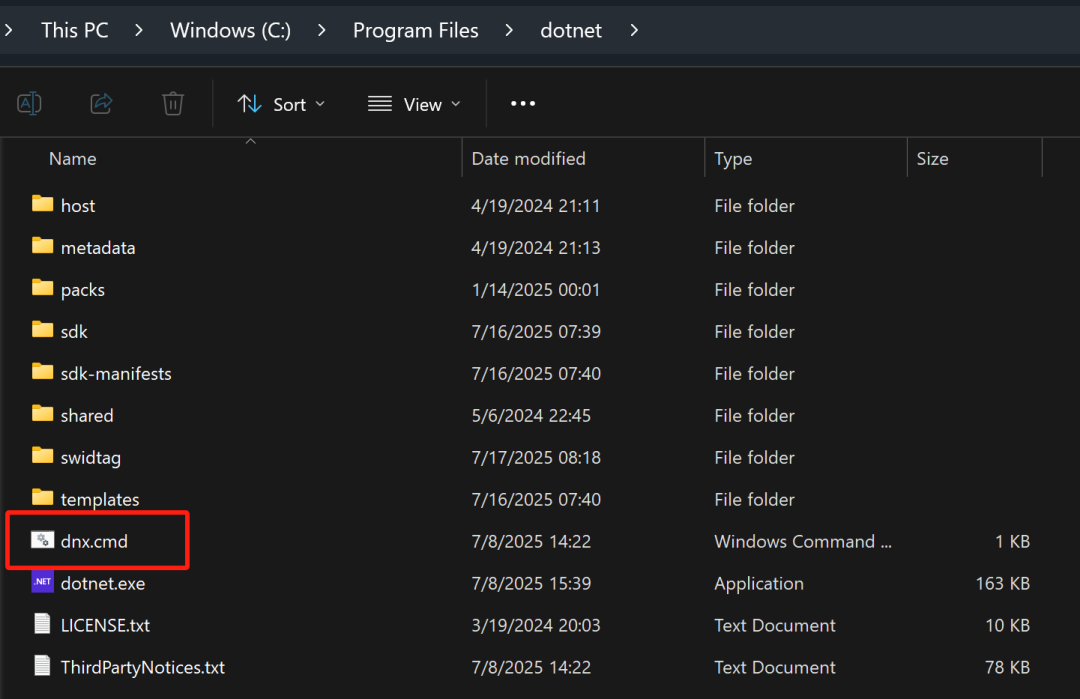This screenshot has height=699, width=1080.
Task: Open the shared folder
Action: pyautogui.click(x=87, y=415)
